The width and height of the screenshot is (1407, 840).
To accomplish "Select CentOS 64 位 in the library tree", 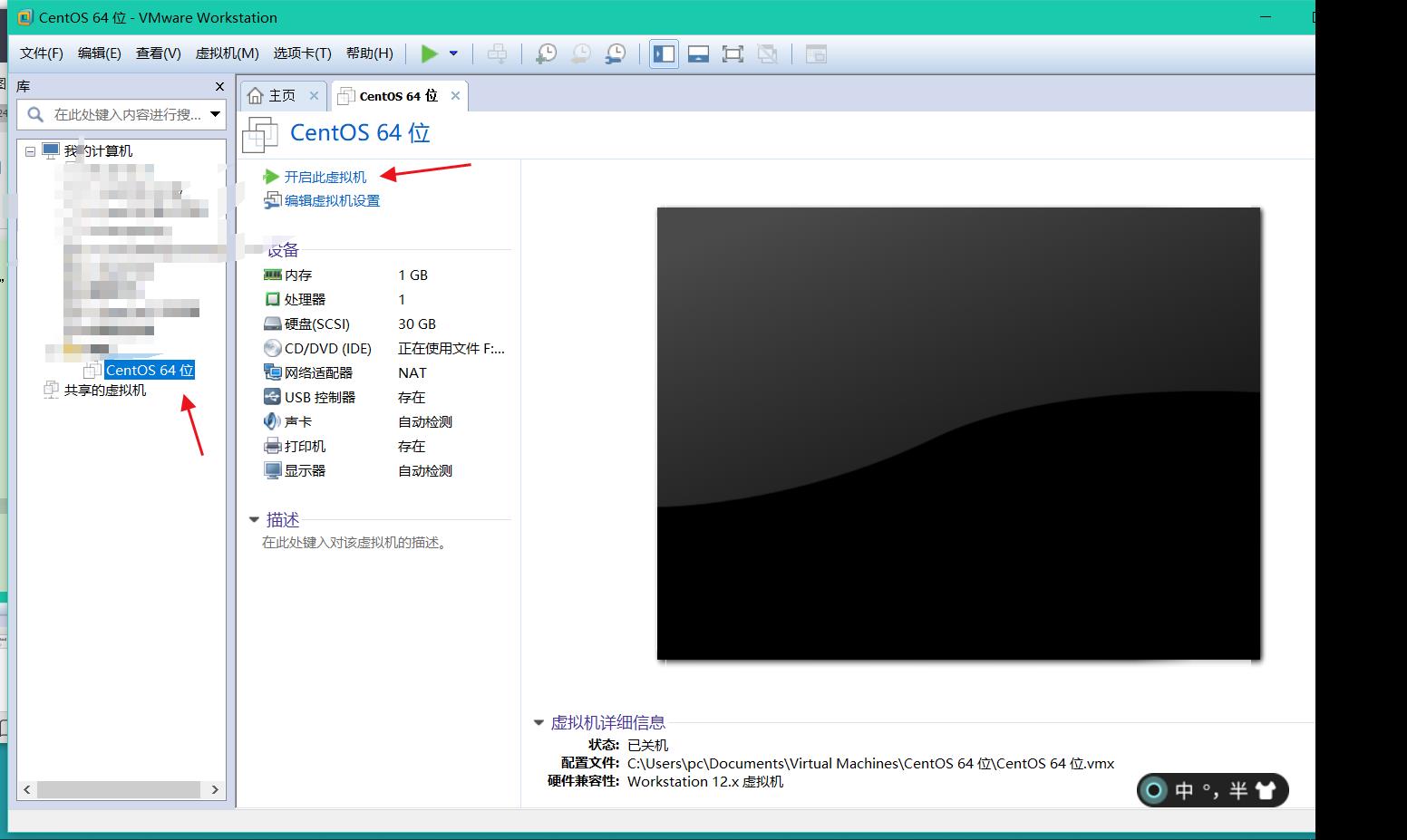I will pyautogui.click(x=150, y=370).
